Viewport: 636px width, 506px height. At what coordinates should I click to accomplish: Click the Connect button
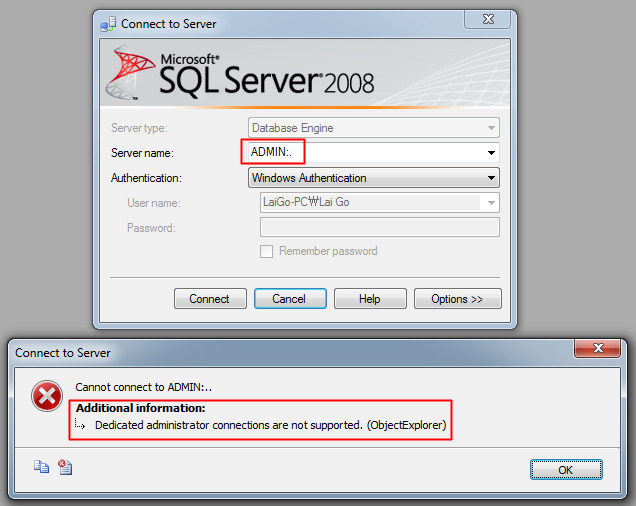pyautogui.click(x=210, y=299)
